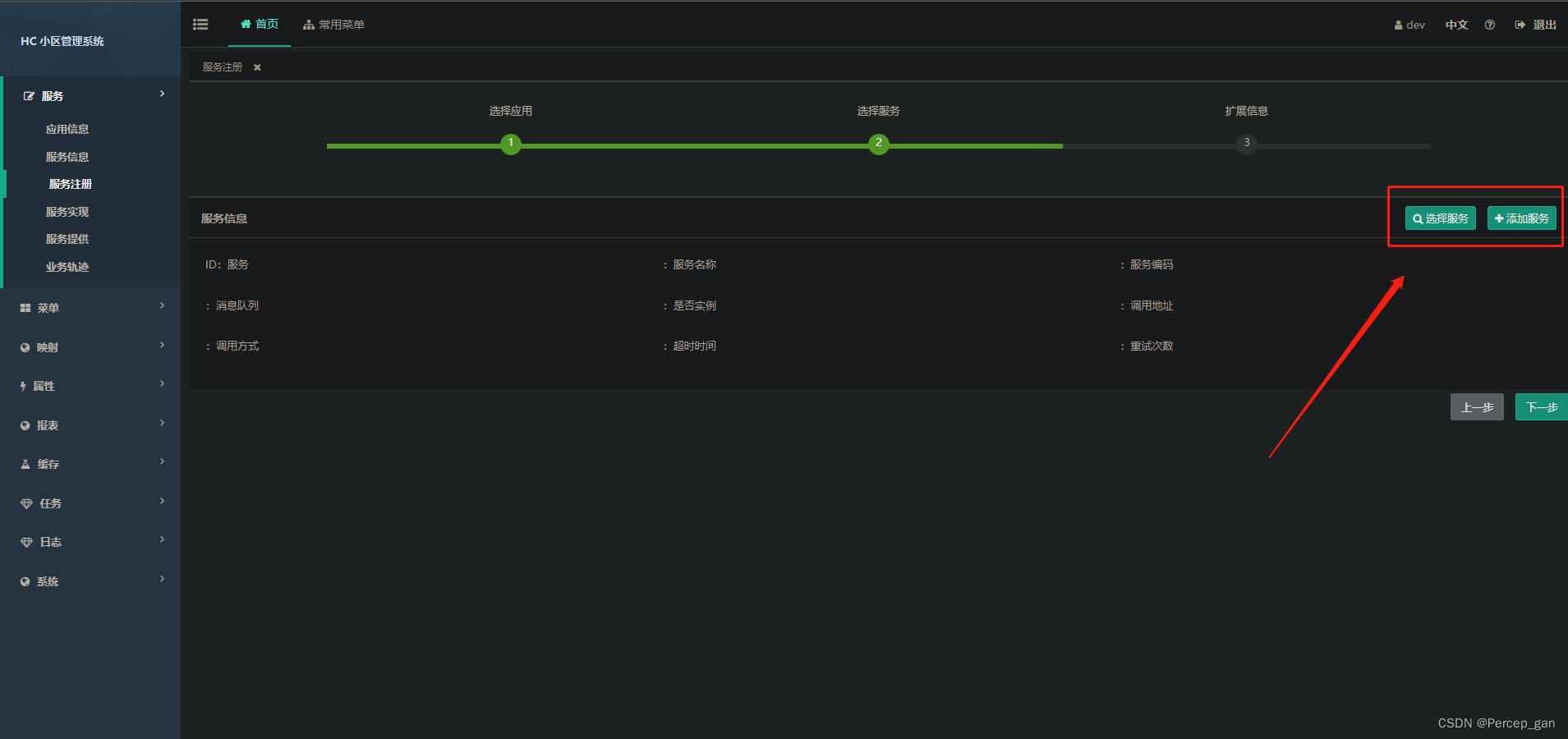This screenshot has width=1568, height=739.
Task: Close the 服务注册 tab
Action: point(257,67)
